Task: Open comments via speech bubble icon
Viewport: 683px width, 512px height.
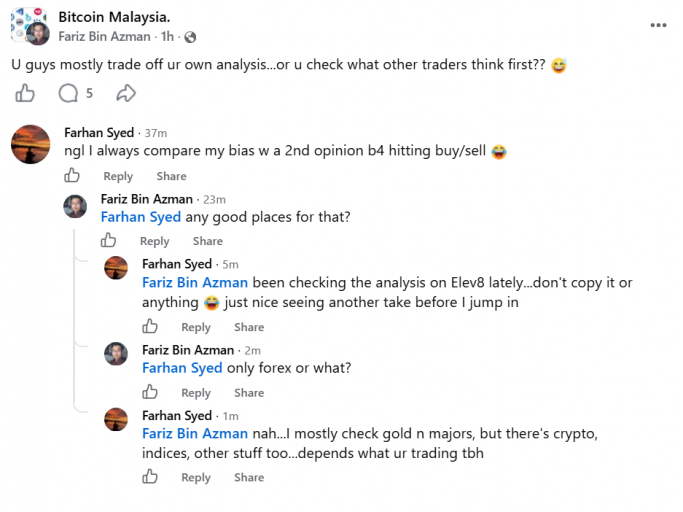Action: tap(68, 93)
